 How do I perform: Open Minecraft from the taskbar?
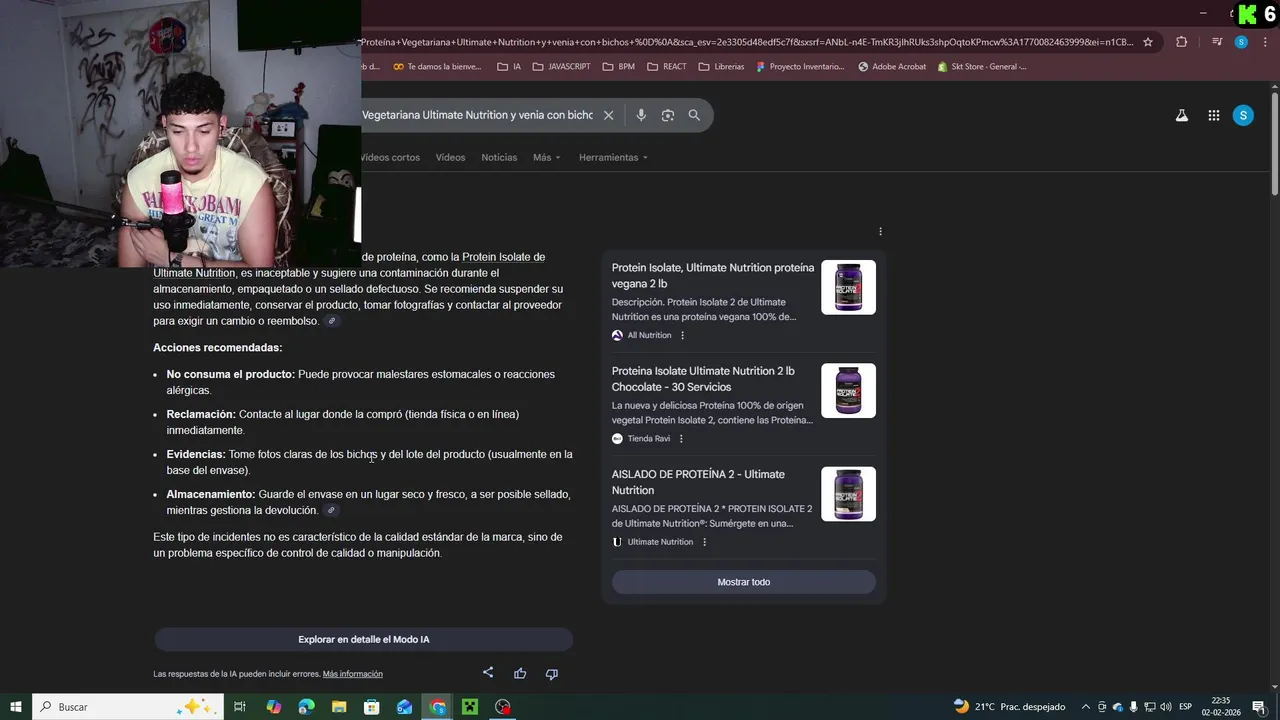[470, 707]
